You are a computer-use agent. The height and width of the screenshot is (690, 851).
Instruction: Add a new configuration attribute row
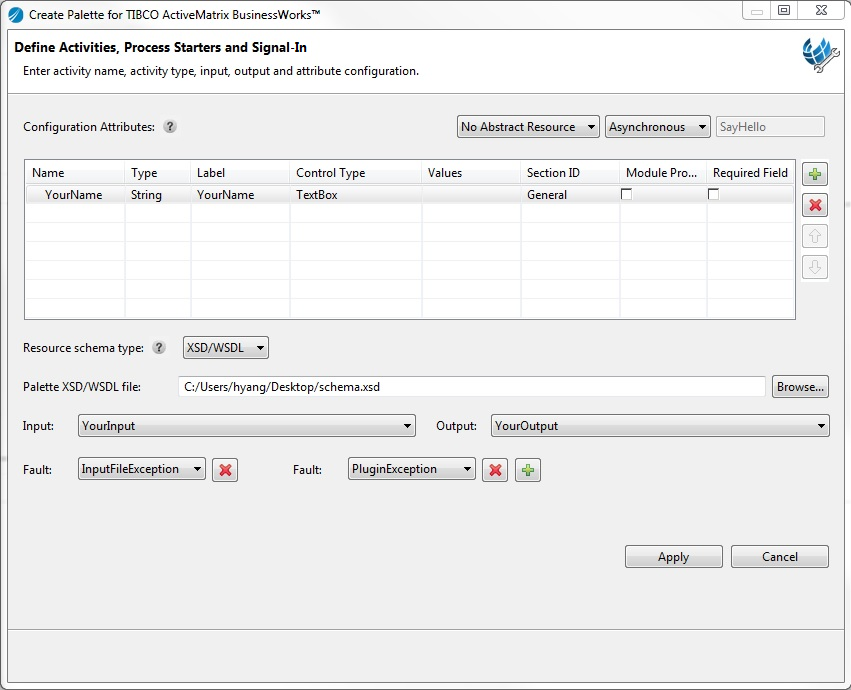coord(815,174)
